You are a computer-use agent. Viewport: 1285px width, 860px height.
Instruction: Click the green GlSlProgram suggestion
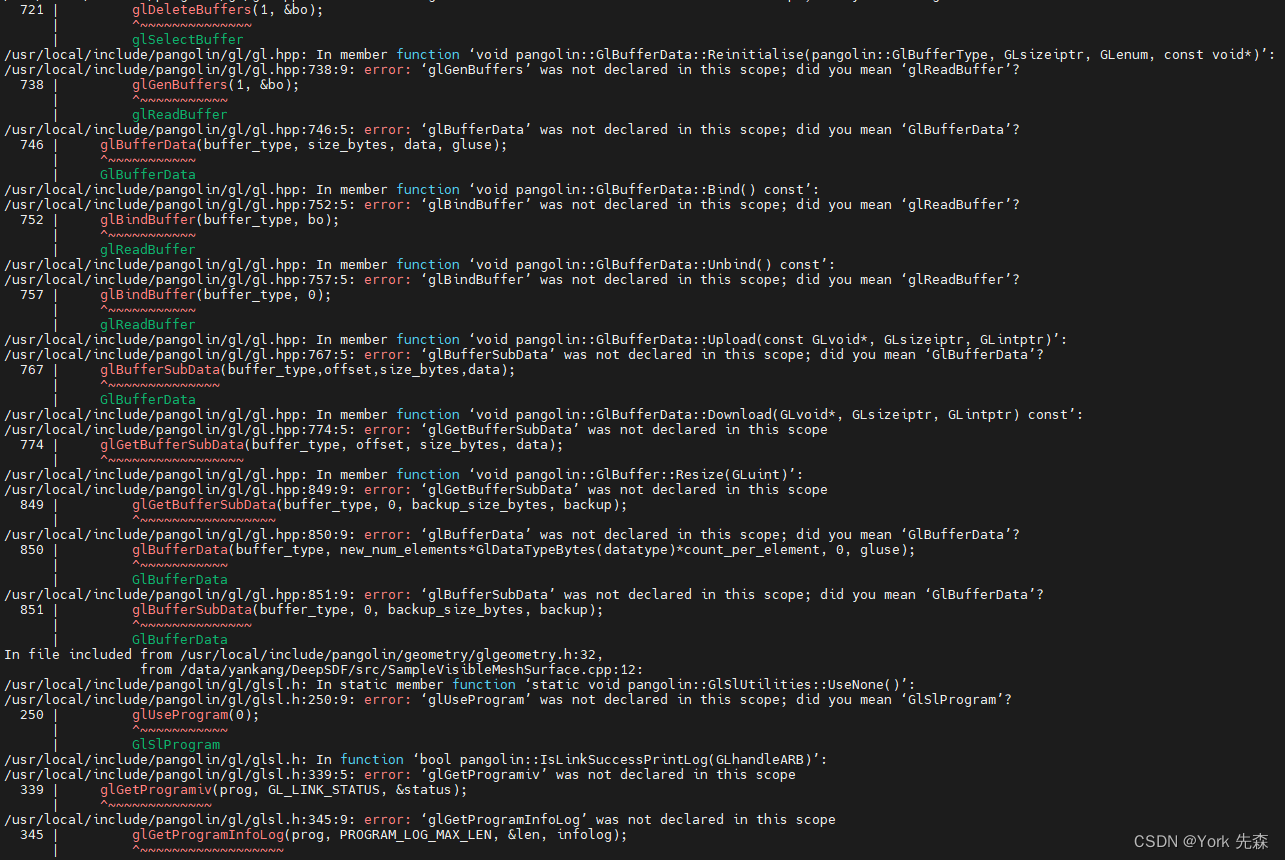tap(175, 744)
